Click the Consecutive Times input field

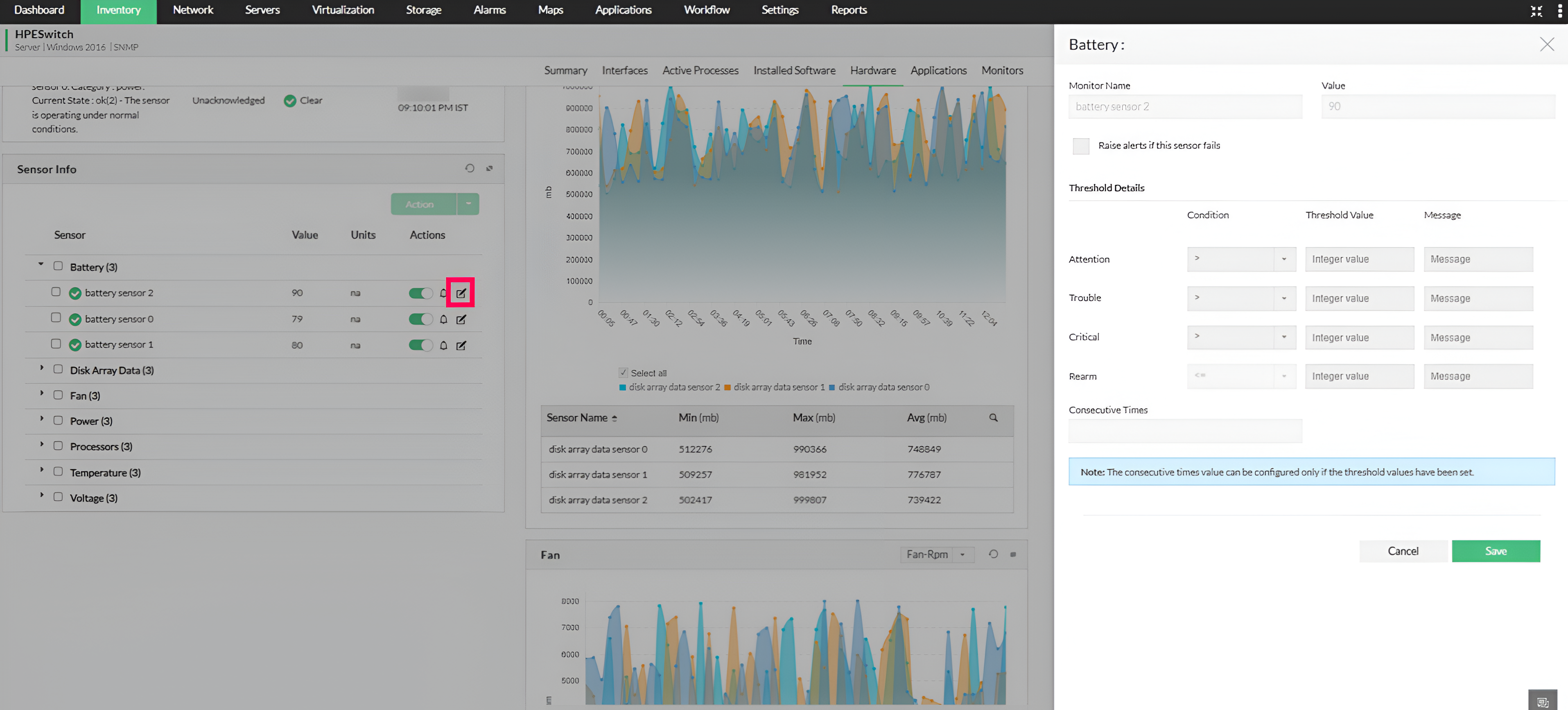[1184, 431]
